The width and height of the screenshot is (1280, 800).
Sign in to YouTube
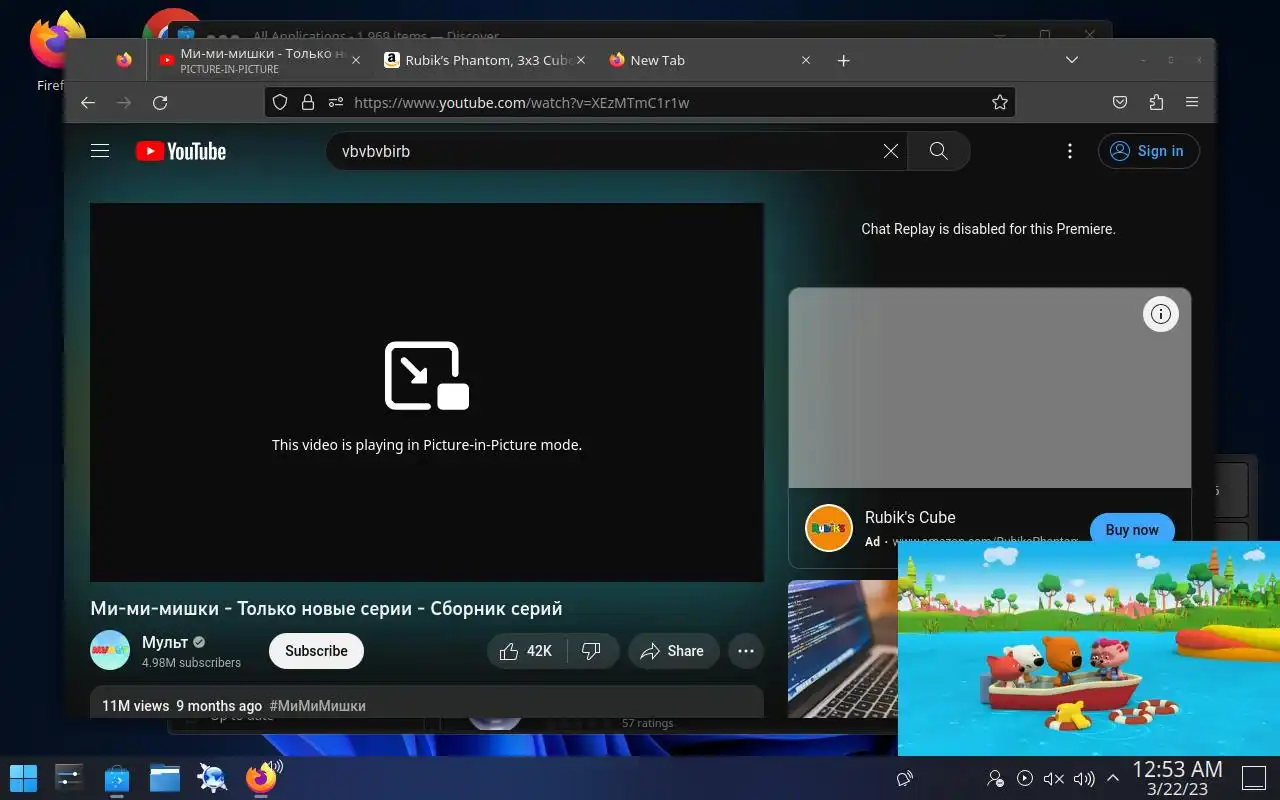1148,151
